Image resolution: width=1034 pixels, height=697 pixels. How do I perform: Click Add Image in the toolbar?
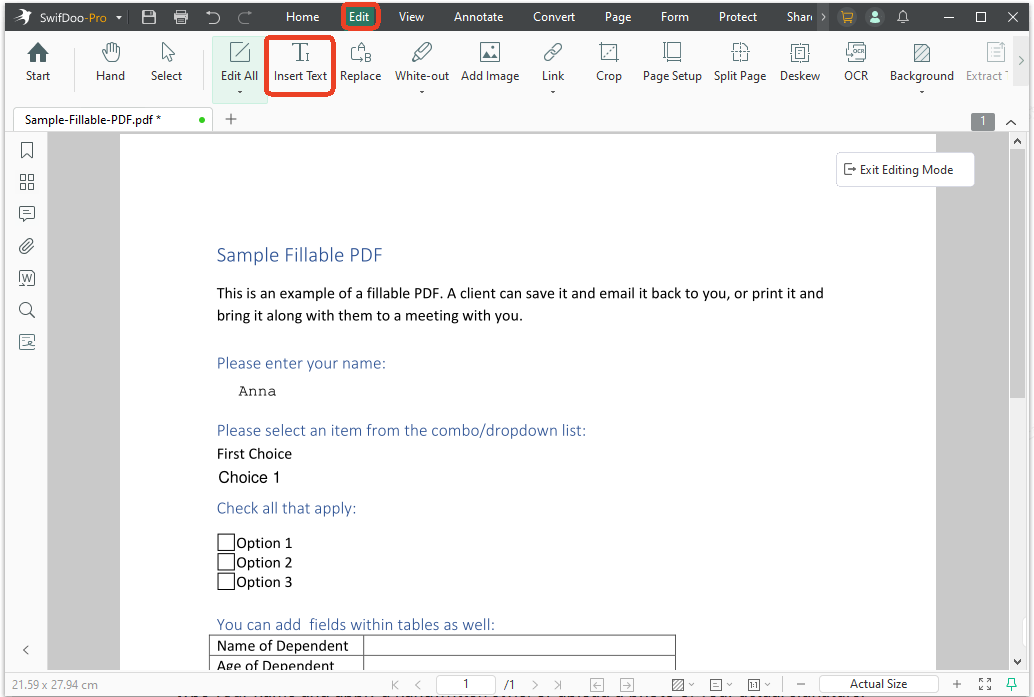coord(490,62)
